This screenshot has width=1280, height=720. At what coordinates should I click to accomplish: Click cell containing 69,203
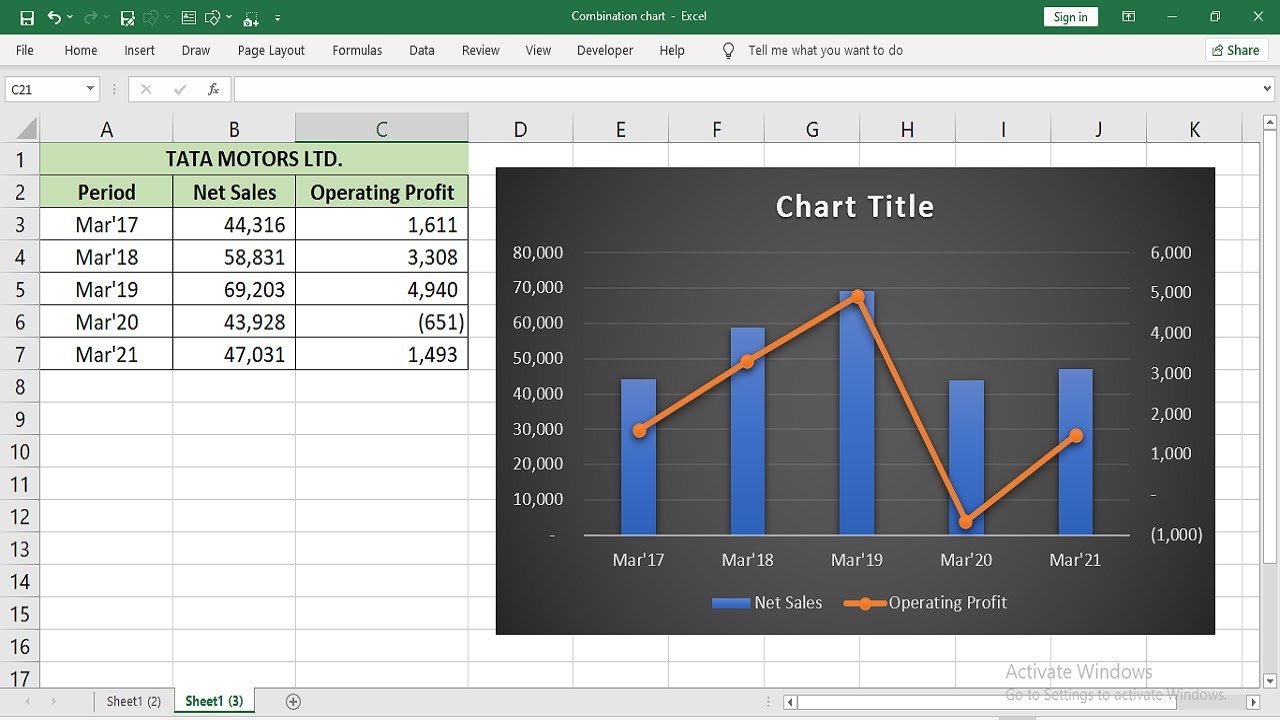(234, 290)
